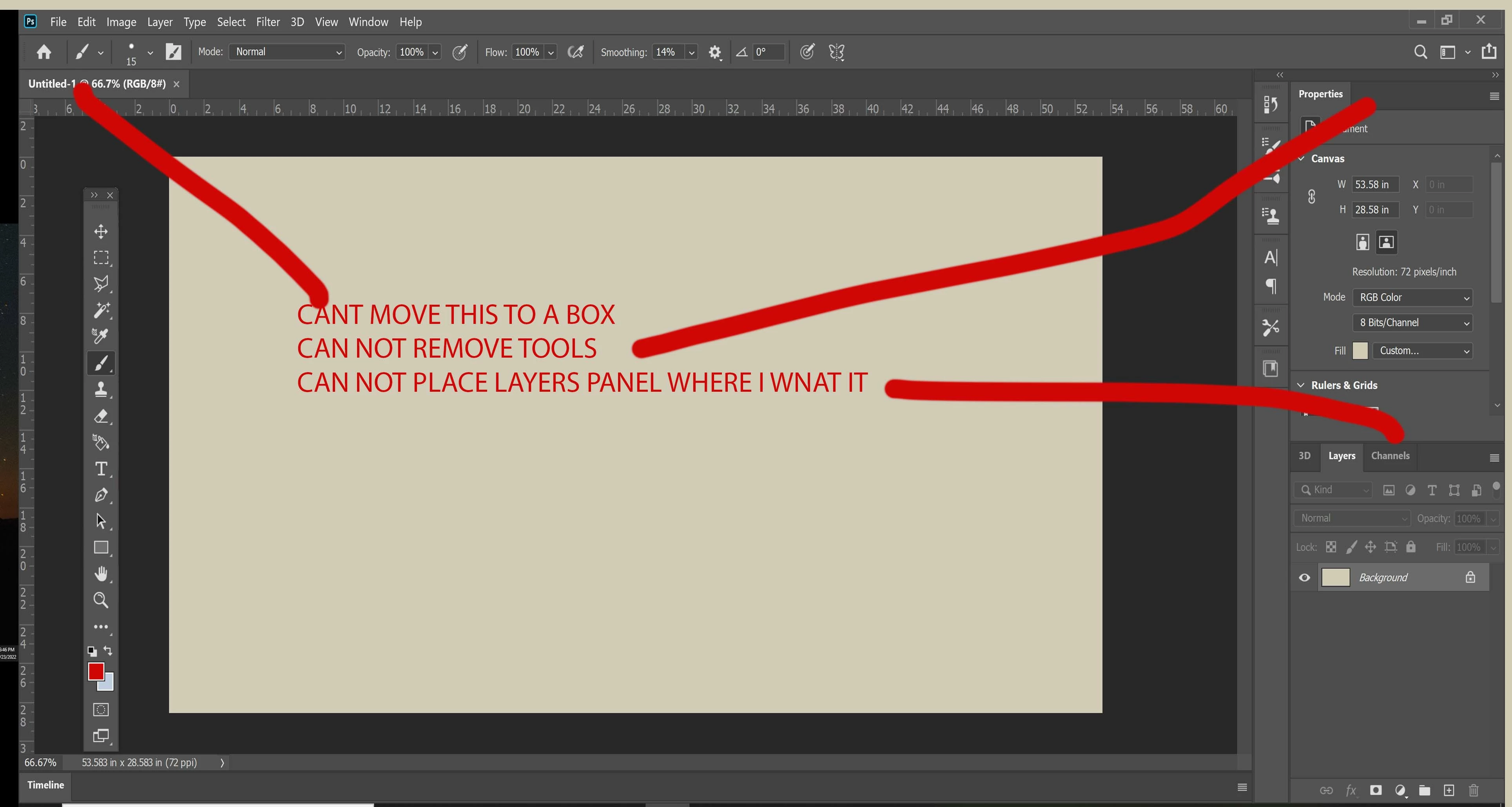This screenshot has height=807, width=1512.
Task: Select the Magic Wand tool
Action: click(101, 310)
